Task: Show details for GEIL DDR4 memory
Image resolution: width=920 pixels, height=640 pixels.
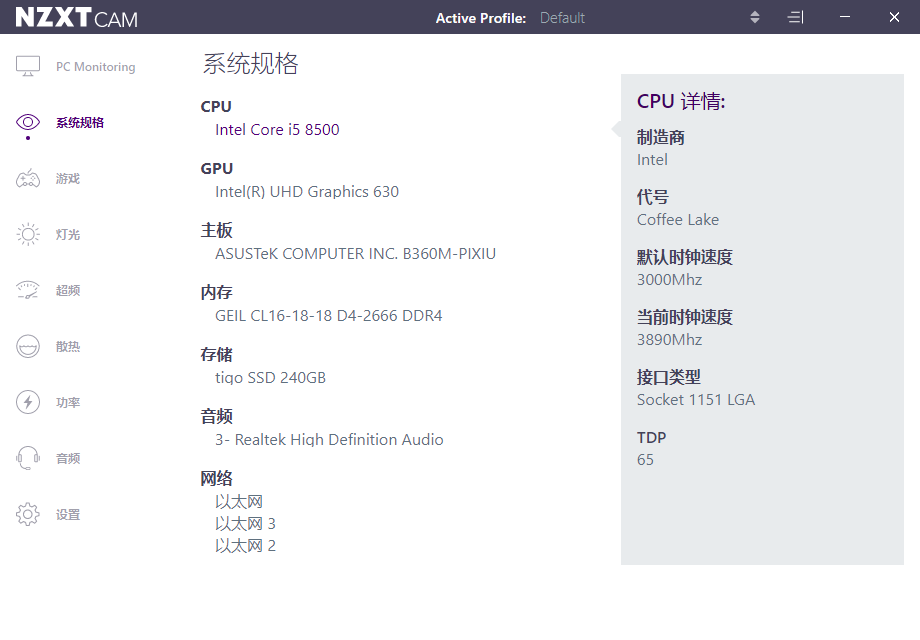Action: click(x=328, y=316)
